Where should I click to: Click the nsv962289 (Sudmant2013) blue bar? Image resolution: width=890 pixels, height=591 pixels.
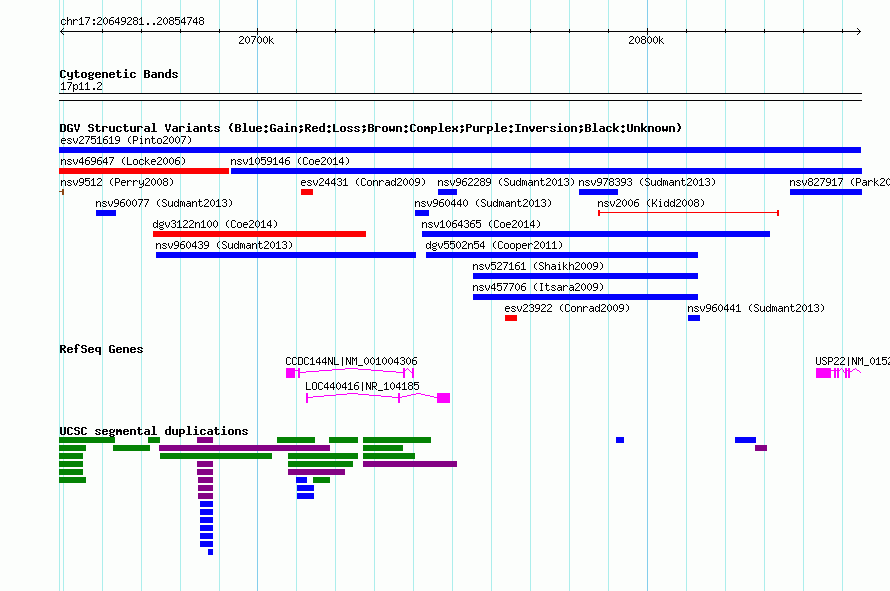point(447,192)
